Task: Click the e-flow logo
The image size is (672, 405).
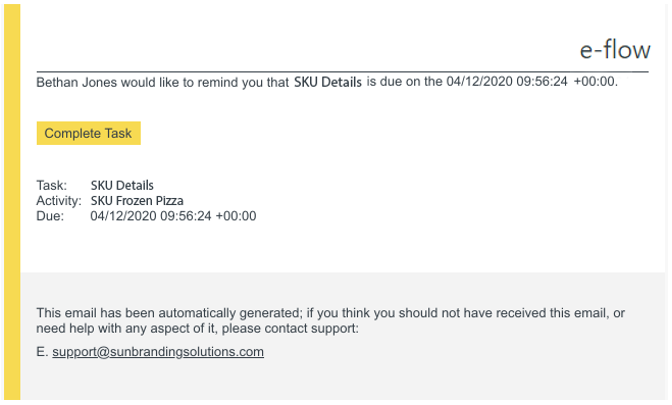Action: coord(615,50)
